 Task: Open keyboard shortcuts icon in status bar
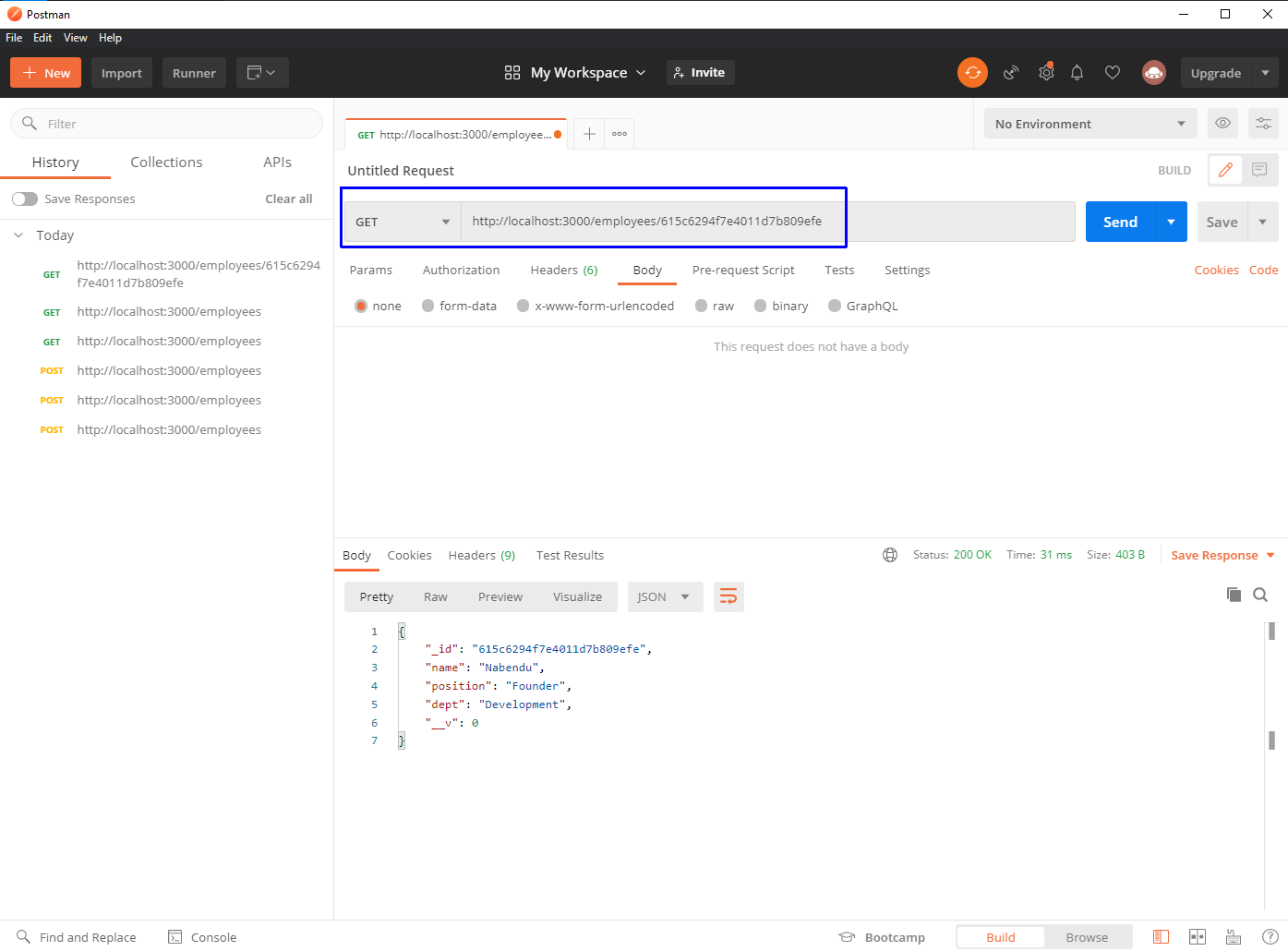tap(1234, 937)
